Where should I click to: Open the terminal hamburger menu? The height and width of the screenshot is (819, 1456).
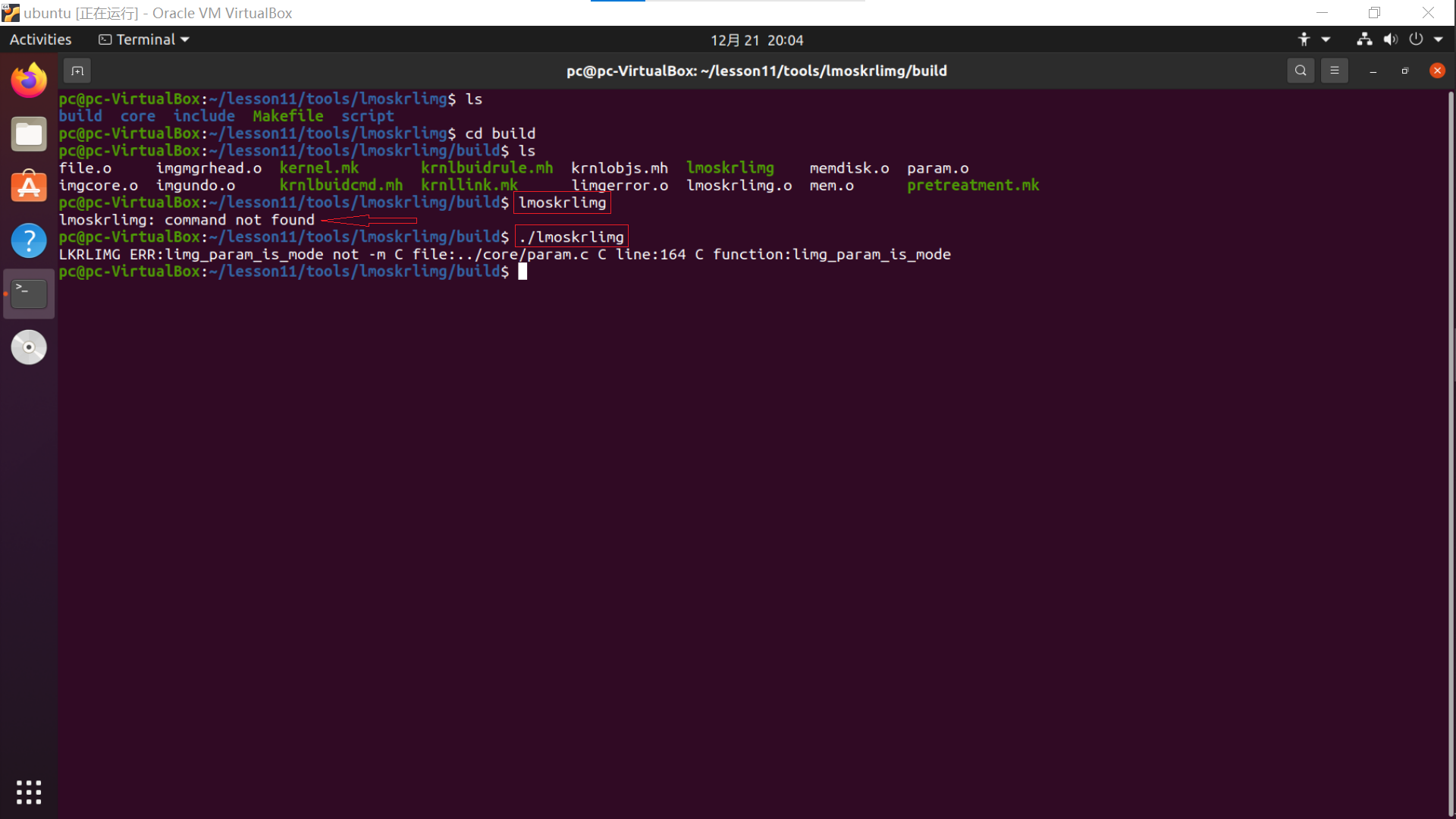(x=1335, y=71)
